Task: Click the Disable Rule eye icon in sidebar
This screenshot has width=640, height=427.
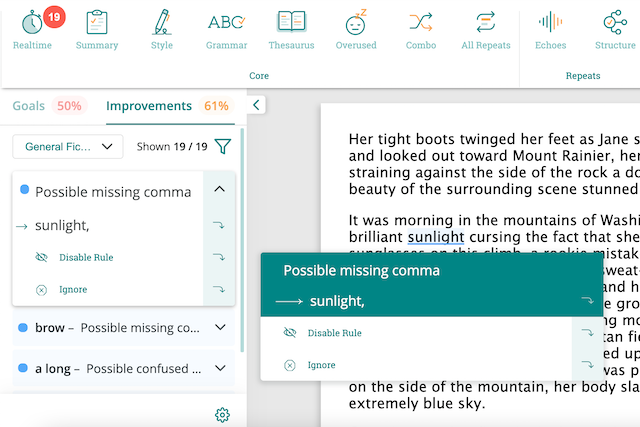Action: click(x=41, y=257)
